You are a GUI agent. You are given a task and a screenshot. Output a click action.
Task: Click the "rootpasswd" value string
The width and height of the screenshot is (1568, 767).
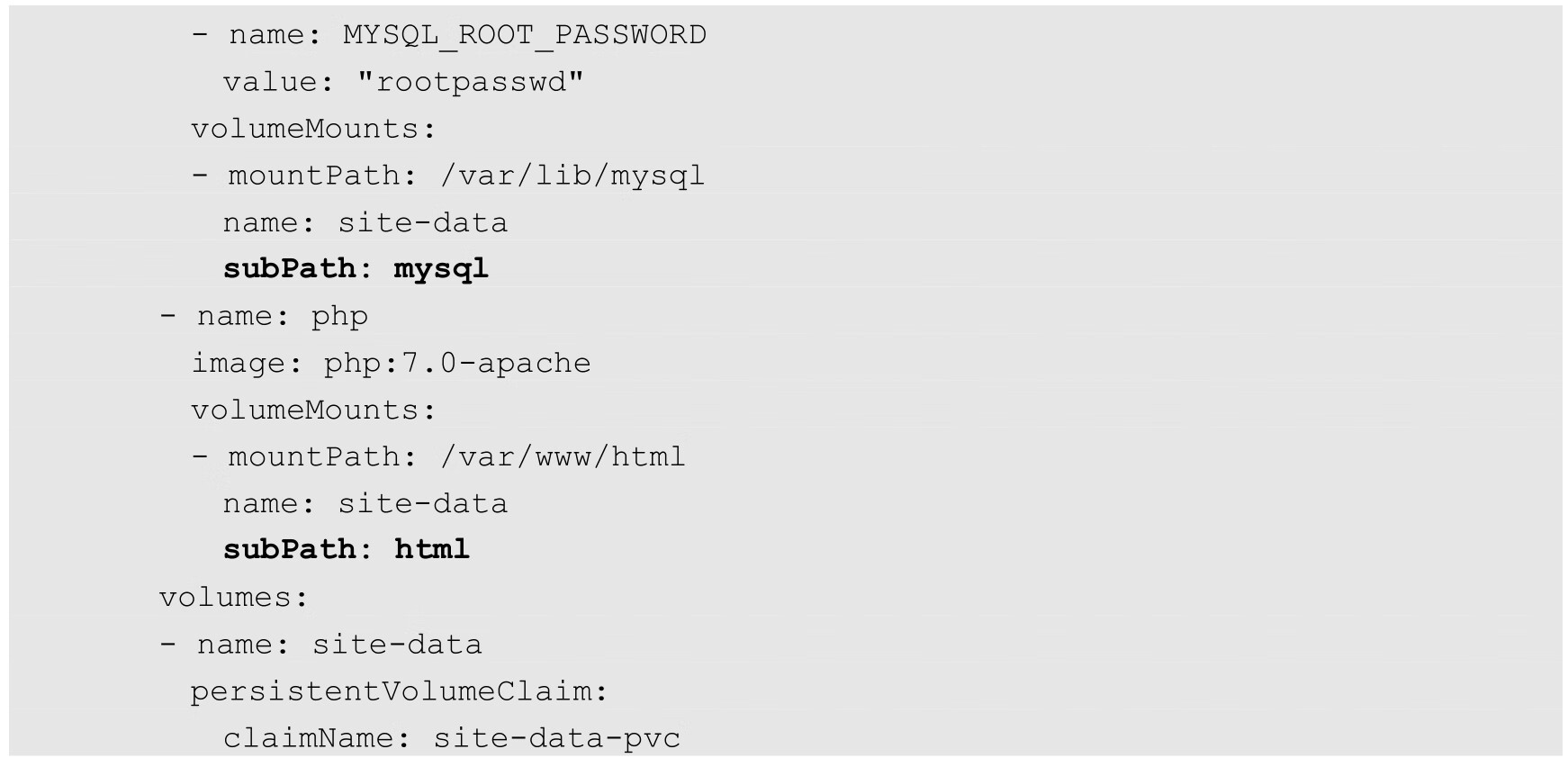(470, 82)
